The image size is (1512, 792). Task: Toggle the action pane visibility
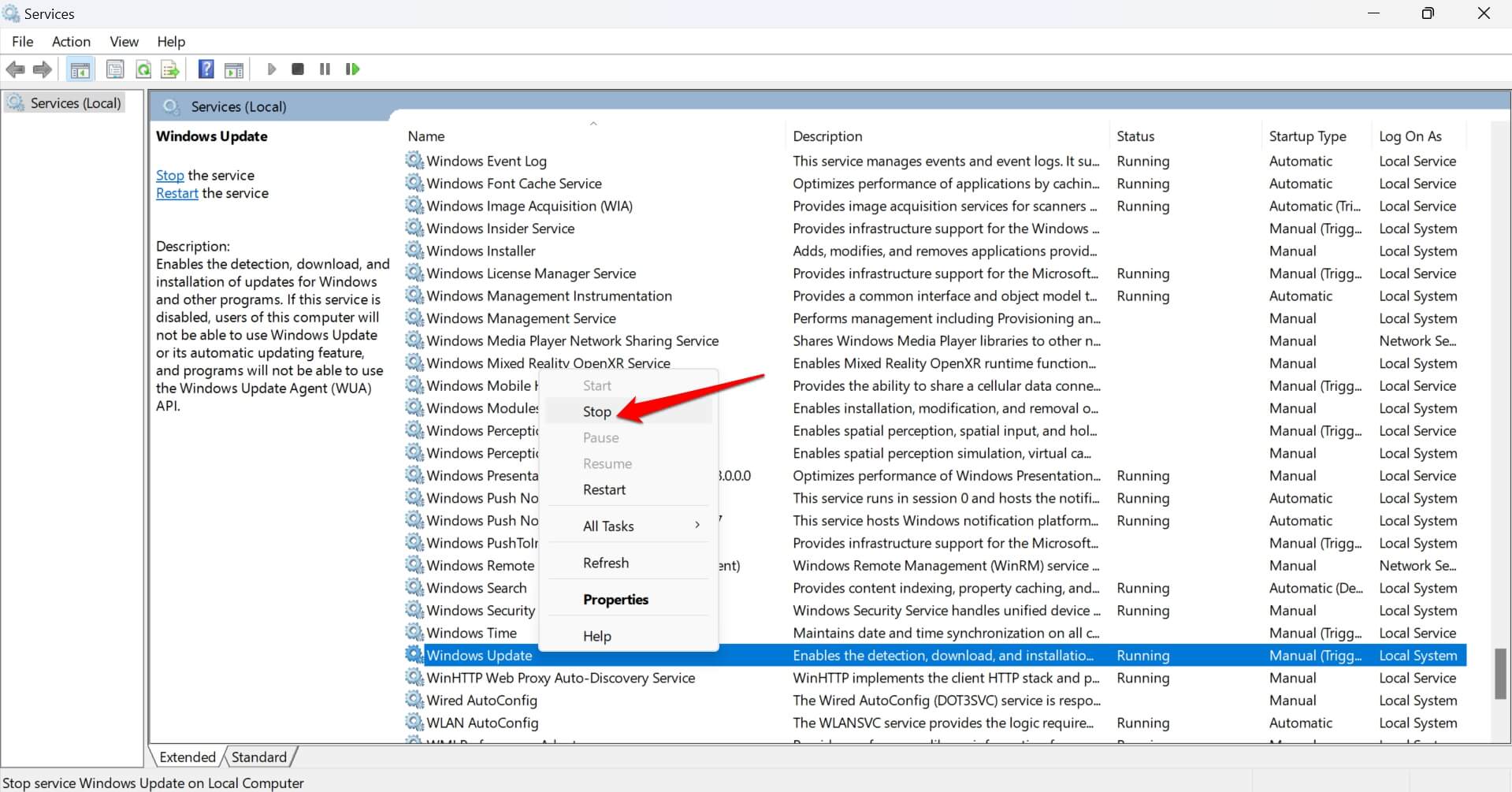[x=234, y=69]
